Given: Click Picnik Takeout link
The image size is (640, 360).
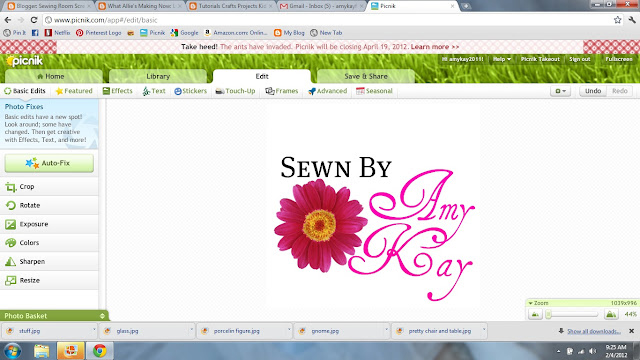Looking at the screenshot, I should tap(540, 59).
